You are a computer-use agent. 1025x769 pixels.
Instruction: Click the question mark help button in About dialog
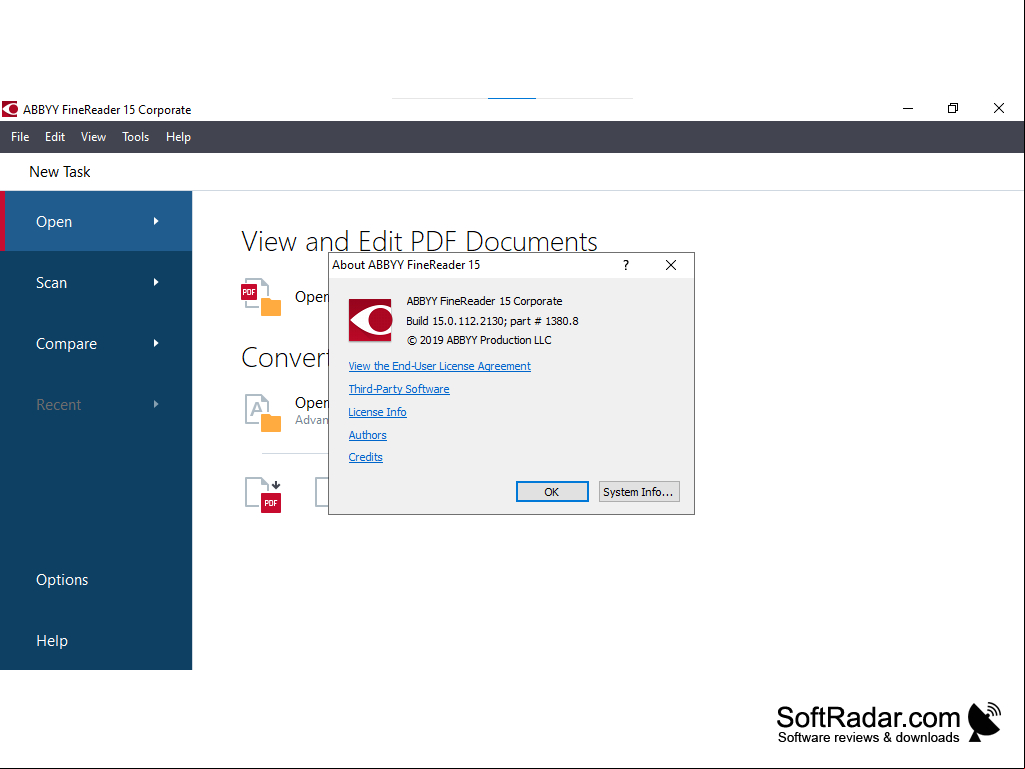(626, 265)
